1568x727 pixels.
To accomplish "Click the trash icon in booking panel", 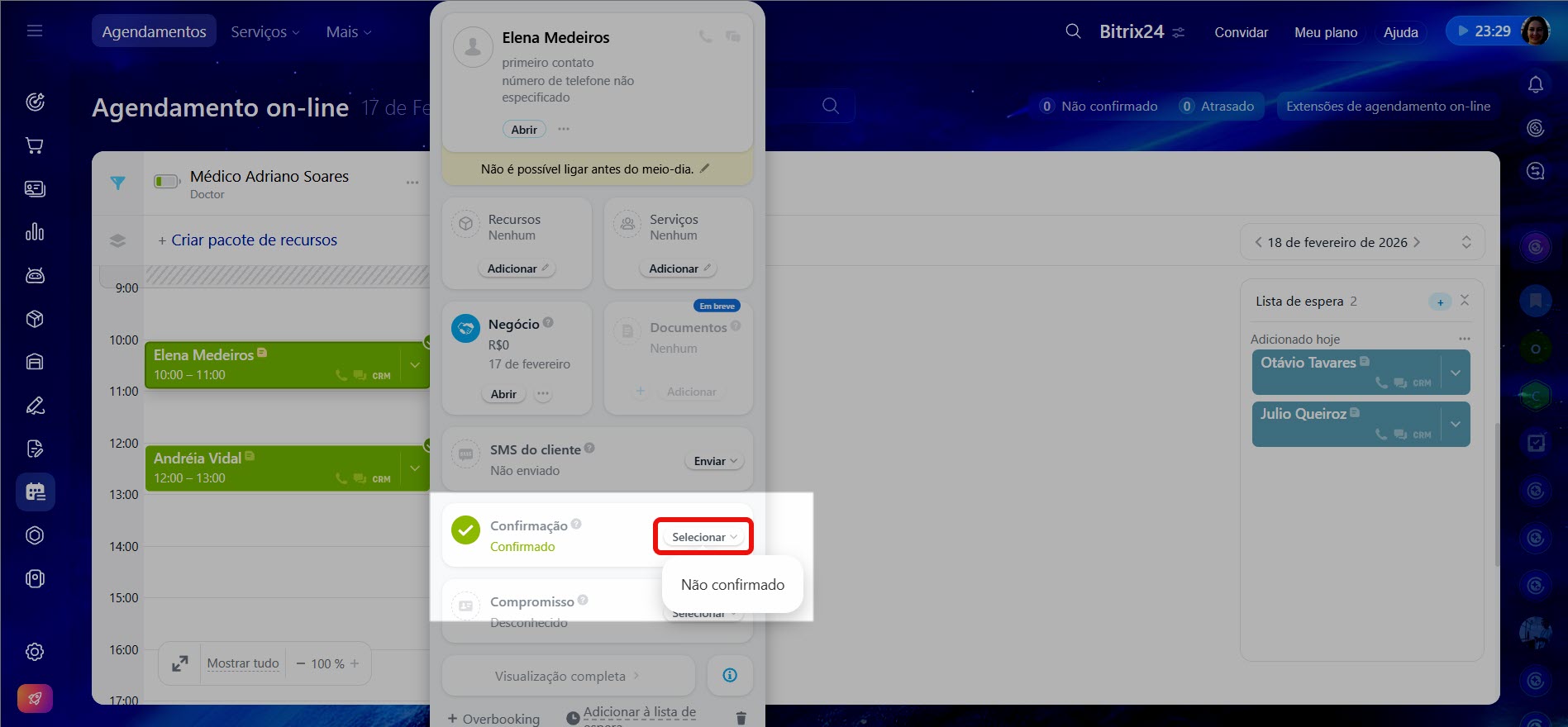I will pos(741,718).
